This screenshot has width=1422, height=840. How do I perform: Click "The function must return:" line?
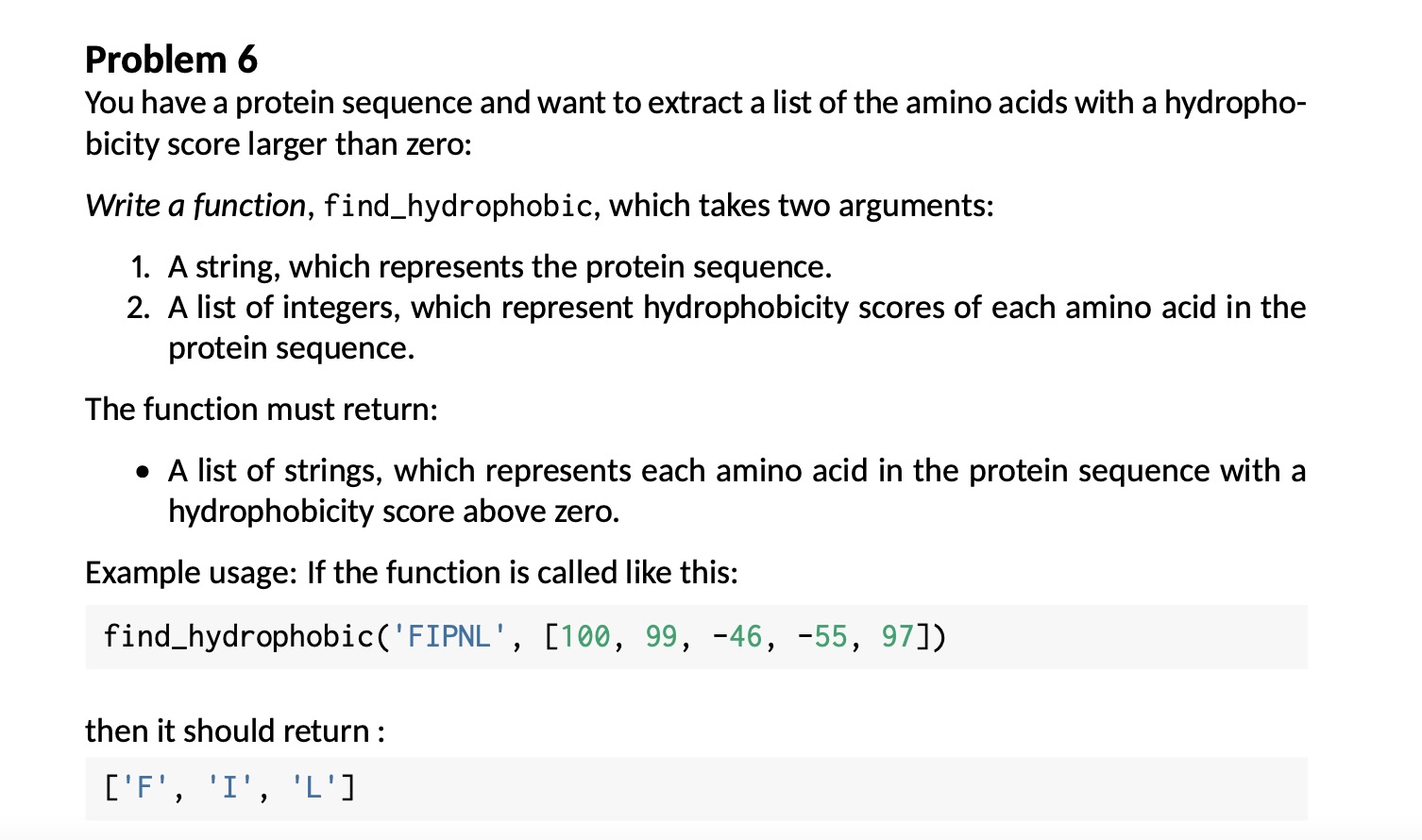coord(262,409)
